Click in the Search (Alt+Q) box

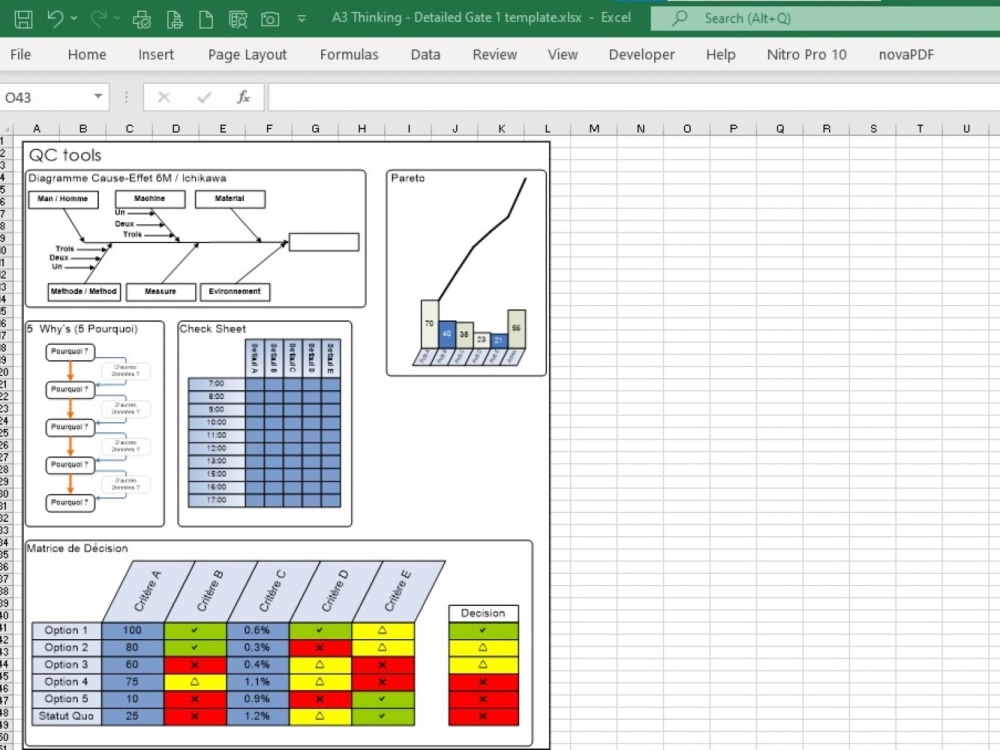[x=825, y=18]
